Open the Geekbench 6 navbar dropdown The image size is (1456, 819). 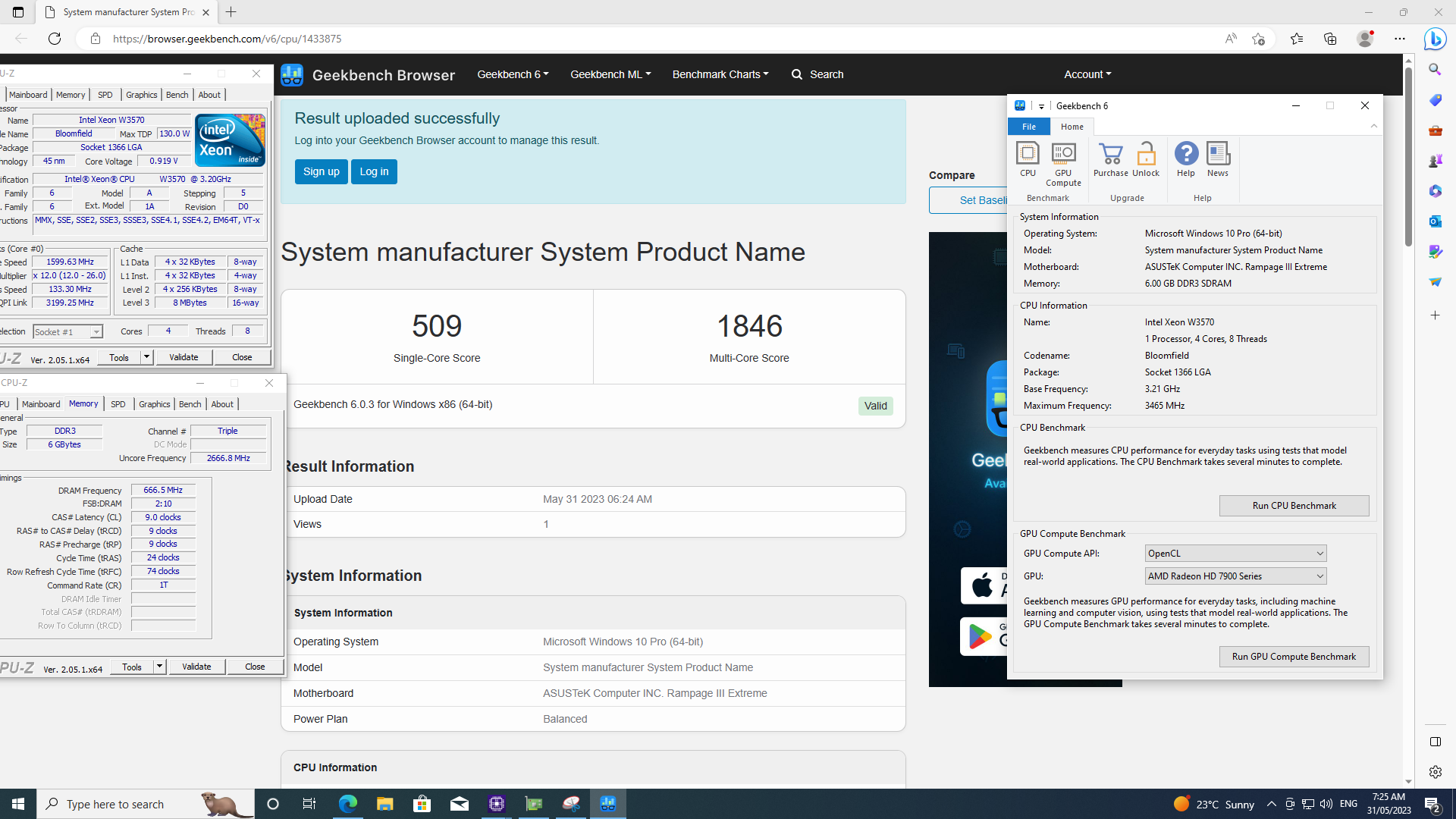(x=513, y=74)
